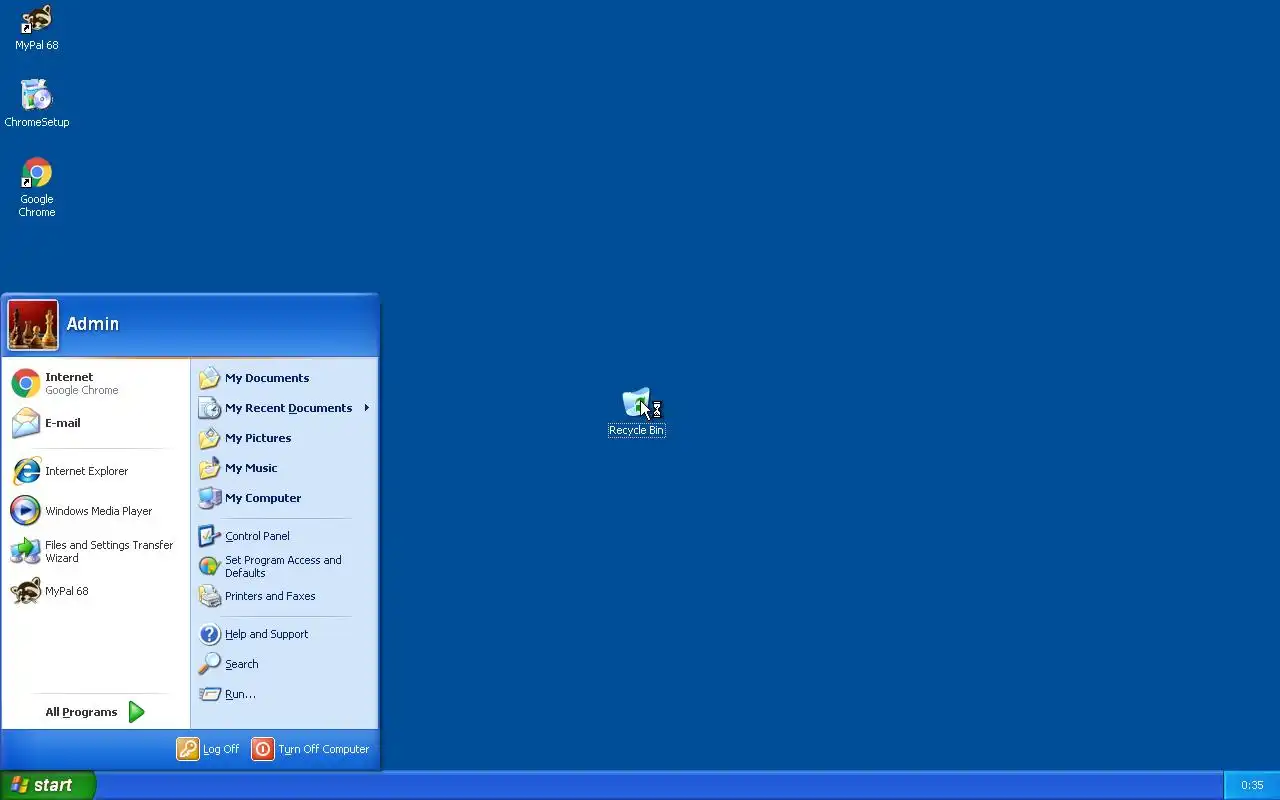Image resolution: width=1280 pixels, height=800 pixels.
Task: Launch Windows Media Player menu entry
Action: (96, 511)
